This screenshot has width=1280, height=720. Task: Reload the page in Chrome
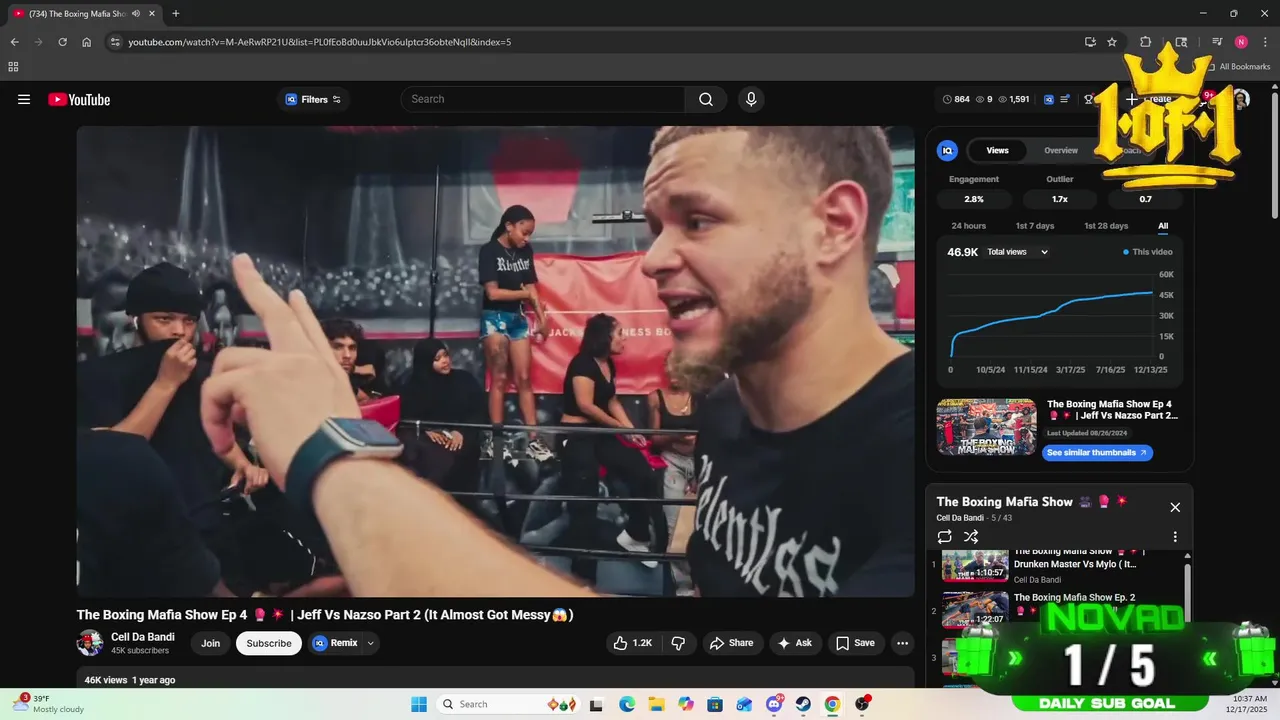[x=62, y=42]
